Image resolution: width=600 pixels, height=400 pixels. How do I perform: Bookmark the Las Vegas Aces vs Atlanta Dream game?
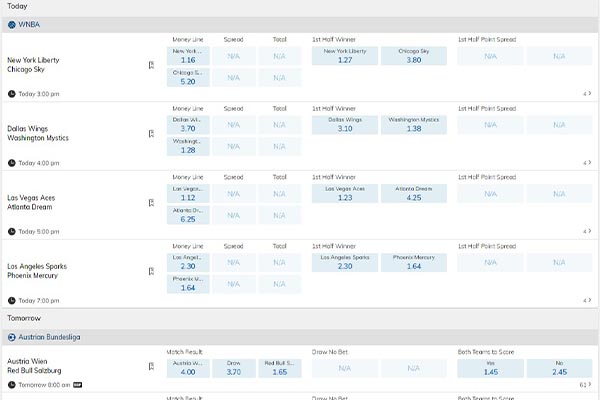(151, 202)
